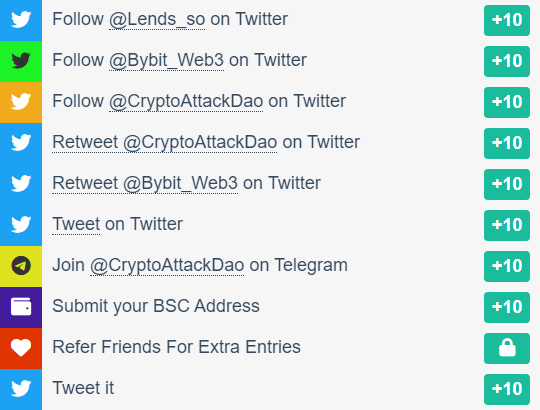Open the @Bybit_Web3 follow link
540x410 pixels.
click(166, 60)
